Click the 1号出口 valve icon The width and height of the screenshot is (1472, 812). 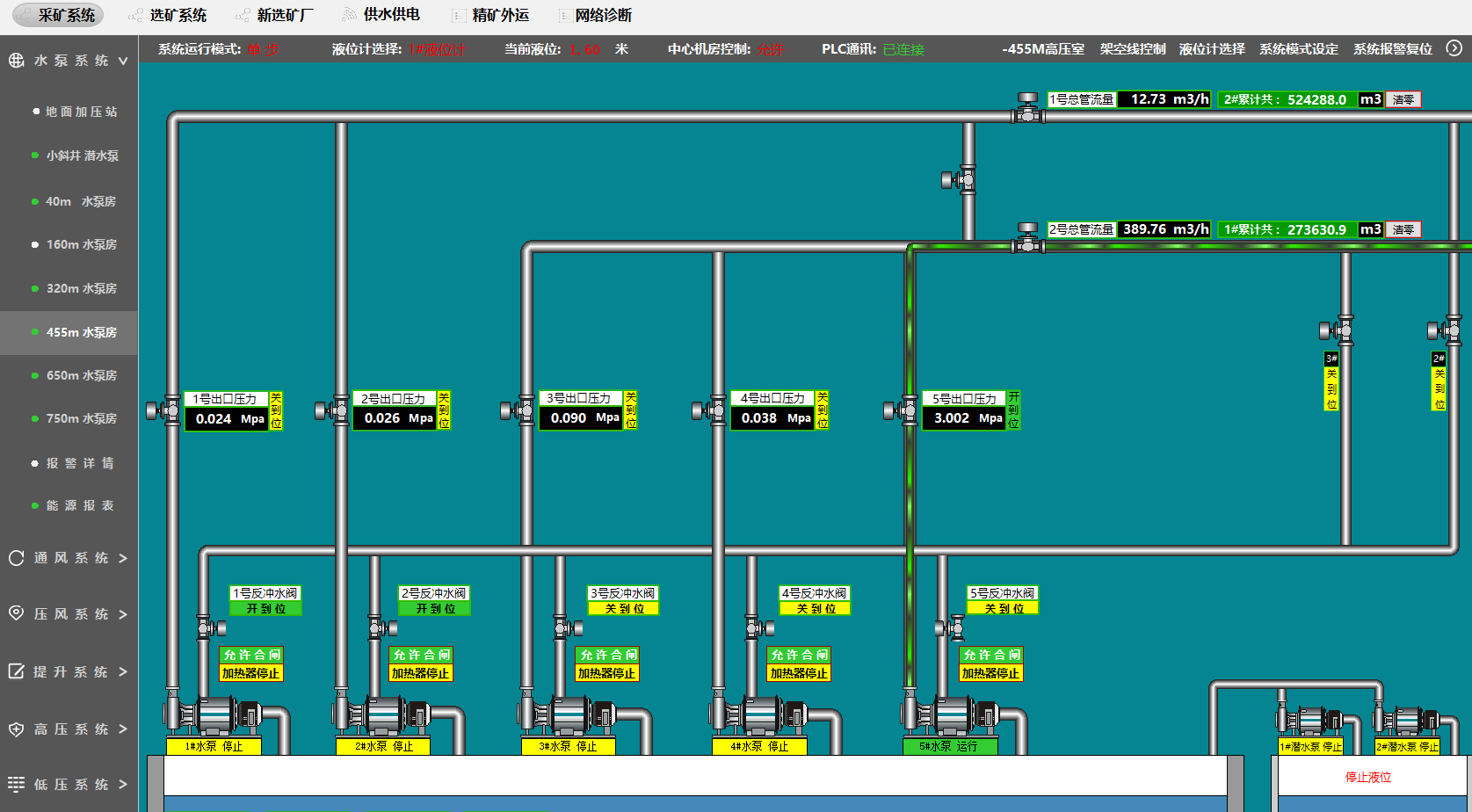point(163,410)
